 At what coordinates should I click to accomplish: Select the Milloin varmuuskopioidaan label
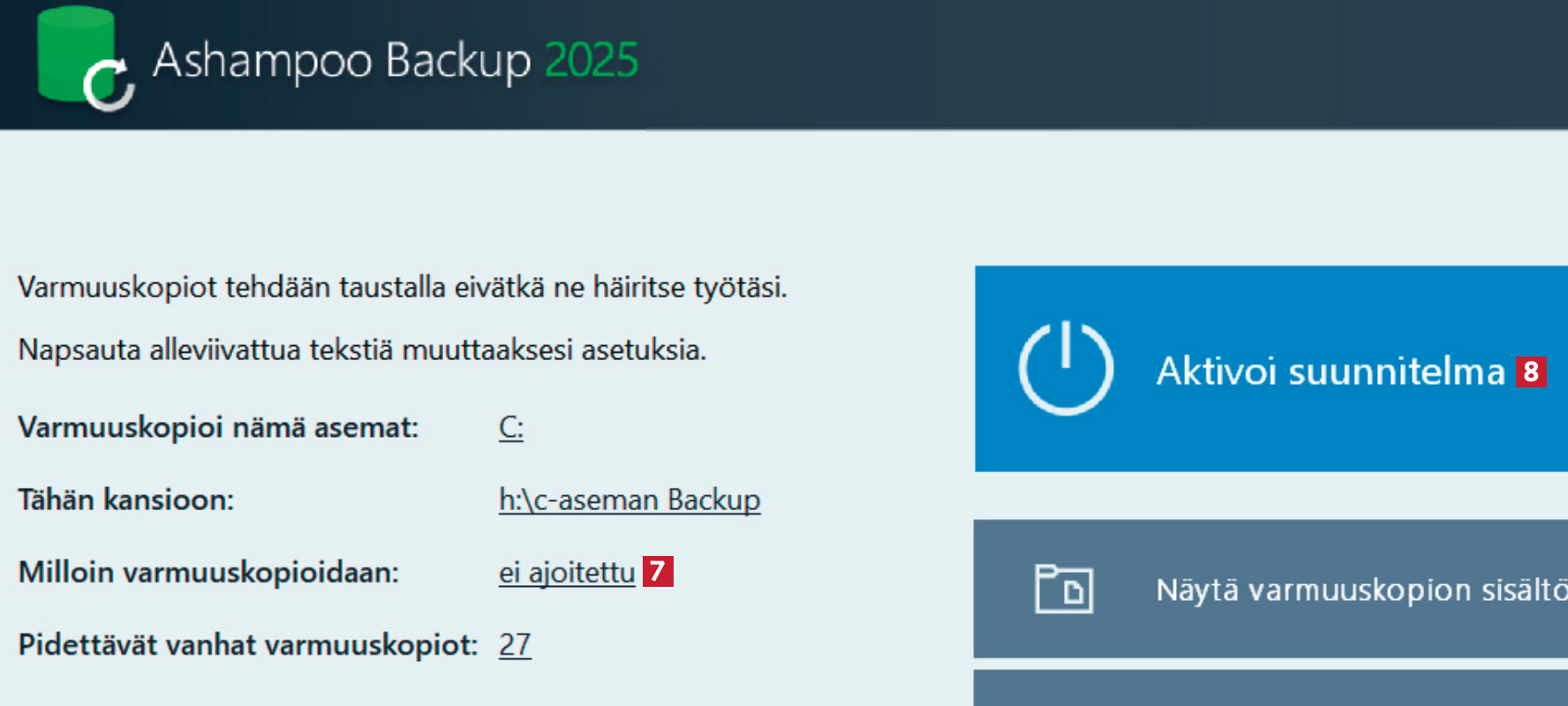[208, 573]
